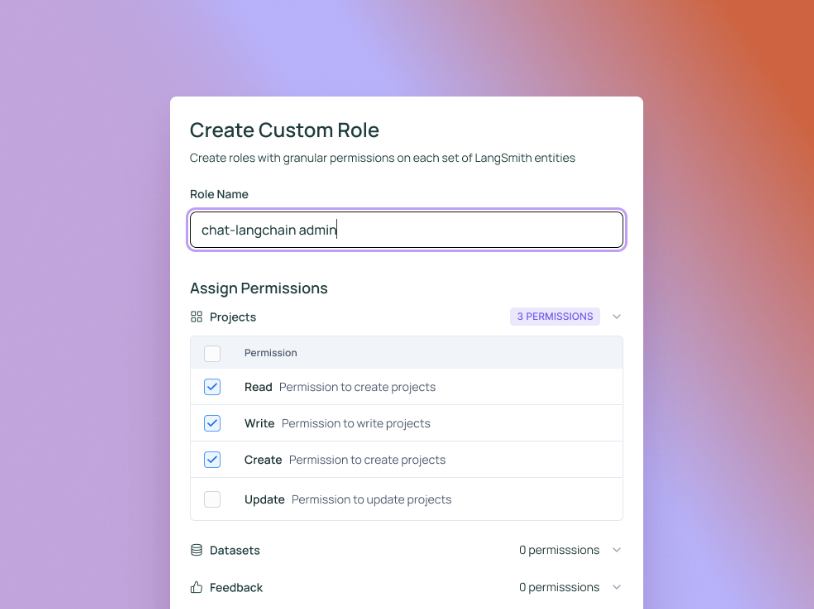
Task: Click the Datasets database icon
Action: [x=196, y=550]
